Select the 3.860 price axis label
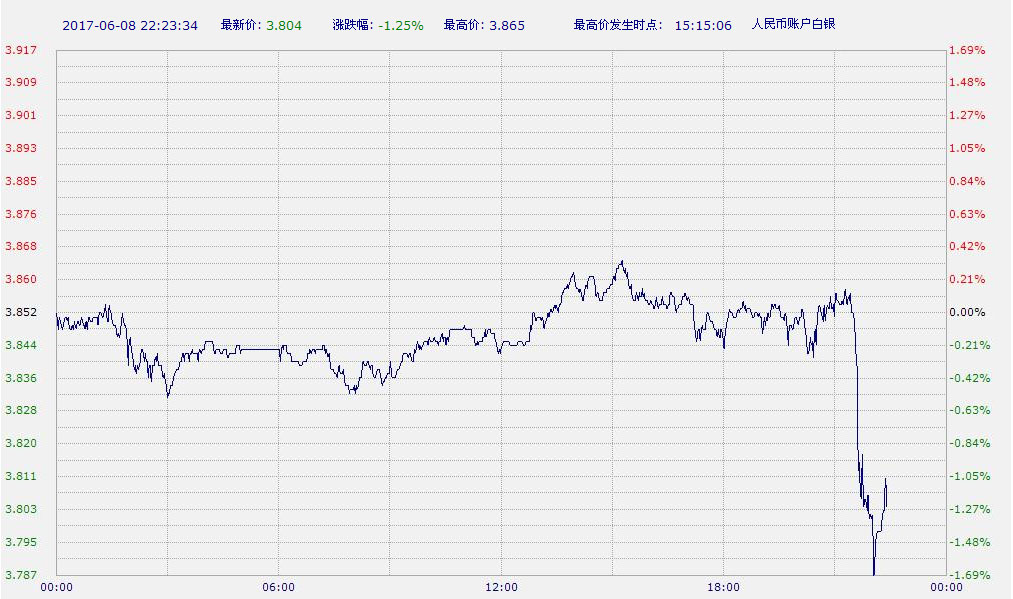The width and height of the screenshot is (1013, 599). pyautogui.click(x=21, y=279)
